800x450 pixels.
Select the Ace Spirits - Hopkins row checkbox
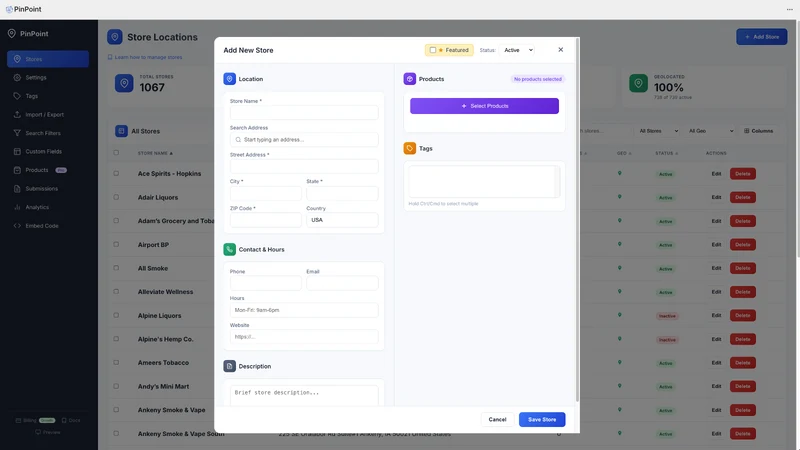(x=116, y=173)
